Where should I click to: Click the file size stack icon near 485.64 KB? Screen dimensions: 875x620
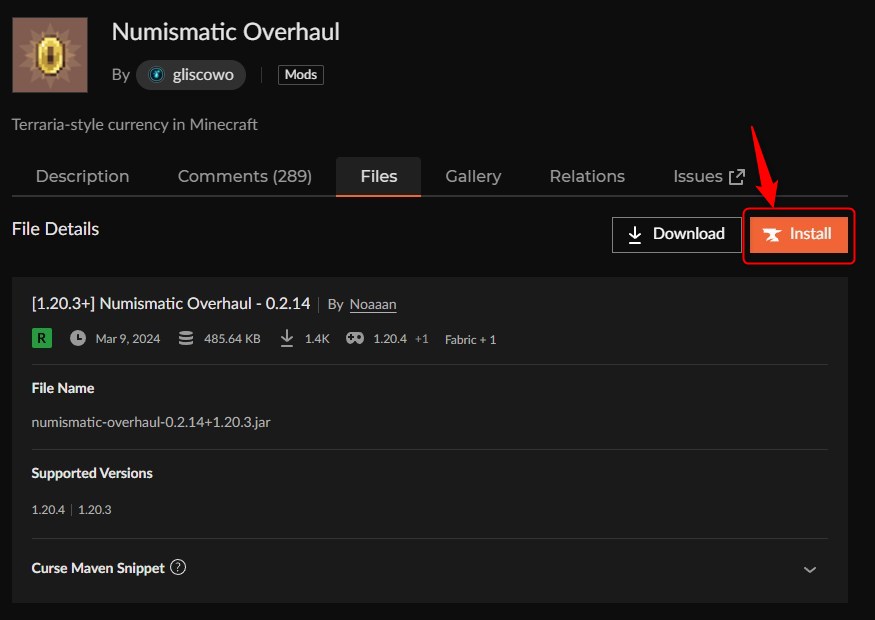tap(186, 338)
